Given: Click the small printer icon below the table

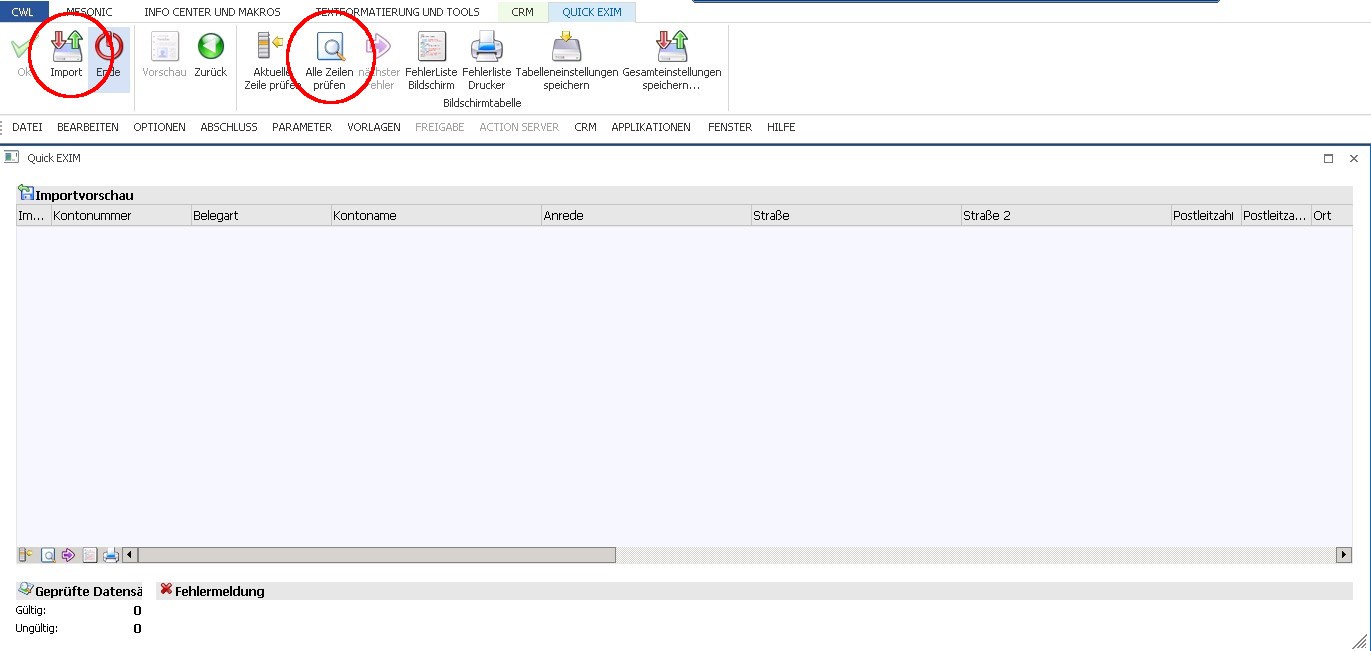Looking at the screenshot, I should coord(111,555).
